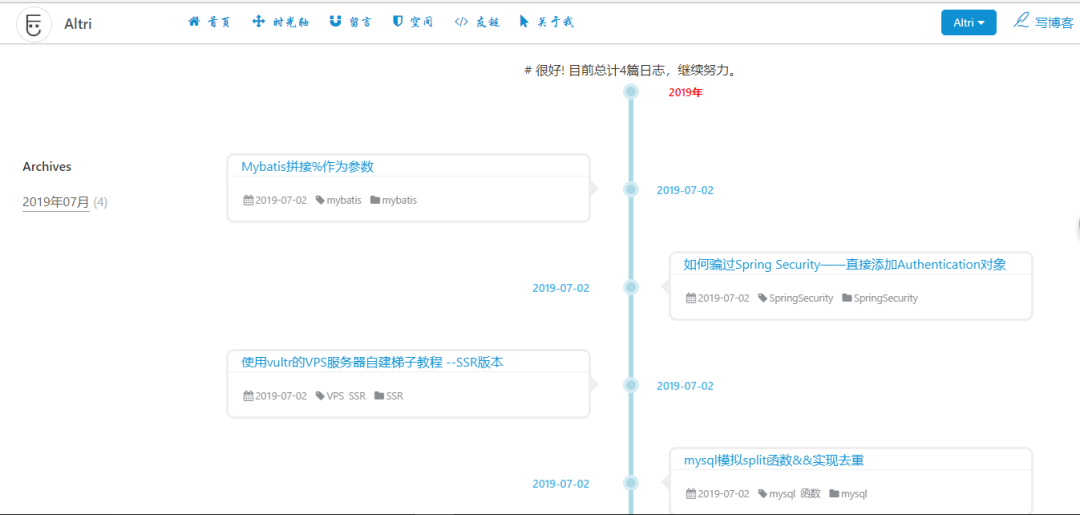Click date 2019-07-02 inside Mybatis card

(x=281, y=200)
